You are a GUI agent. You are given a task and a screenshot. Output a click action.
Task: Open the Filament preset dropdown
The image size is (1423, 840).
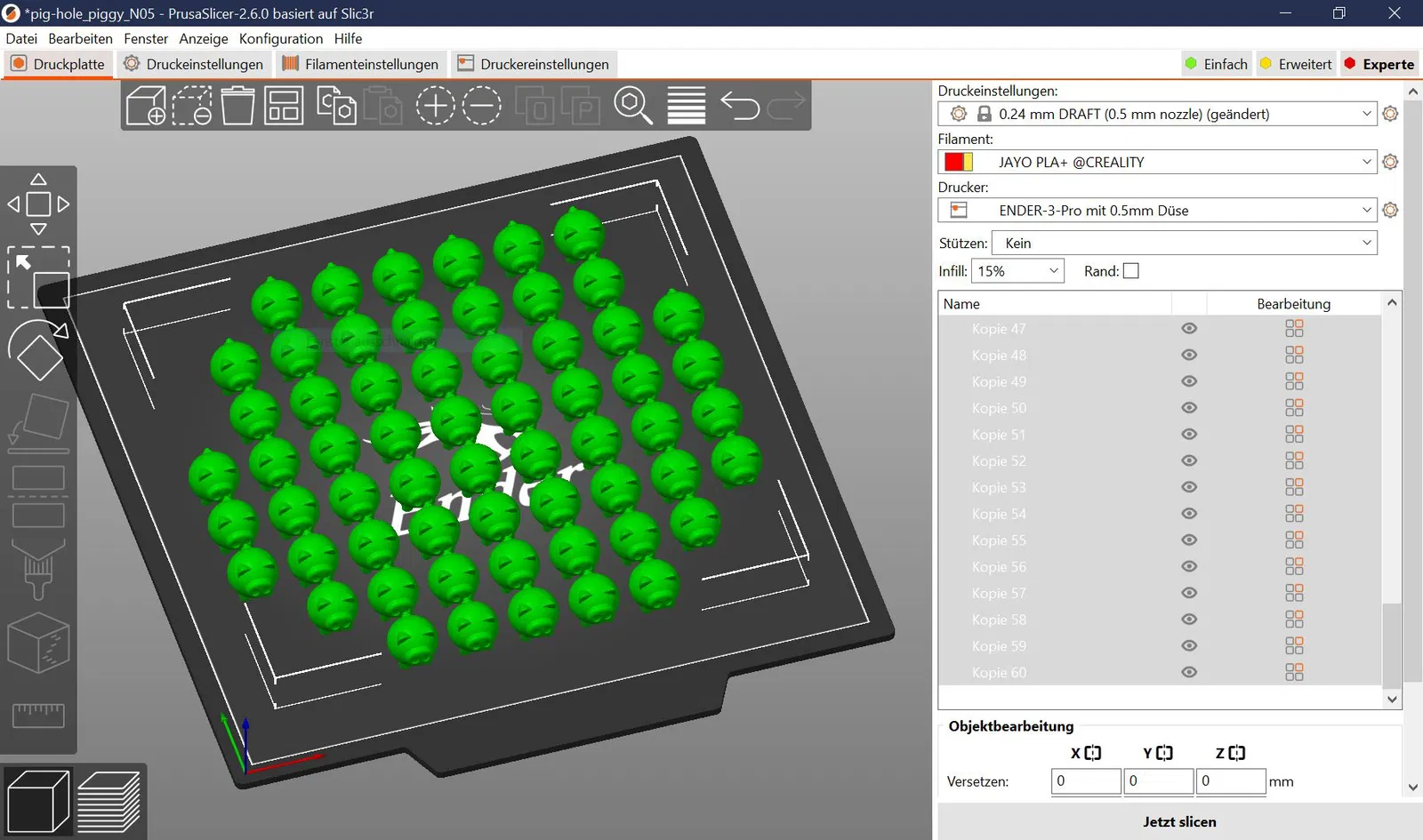(1158, 162)
